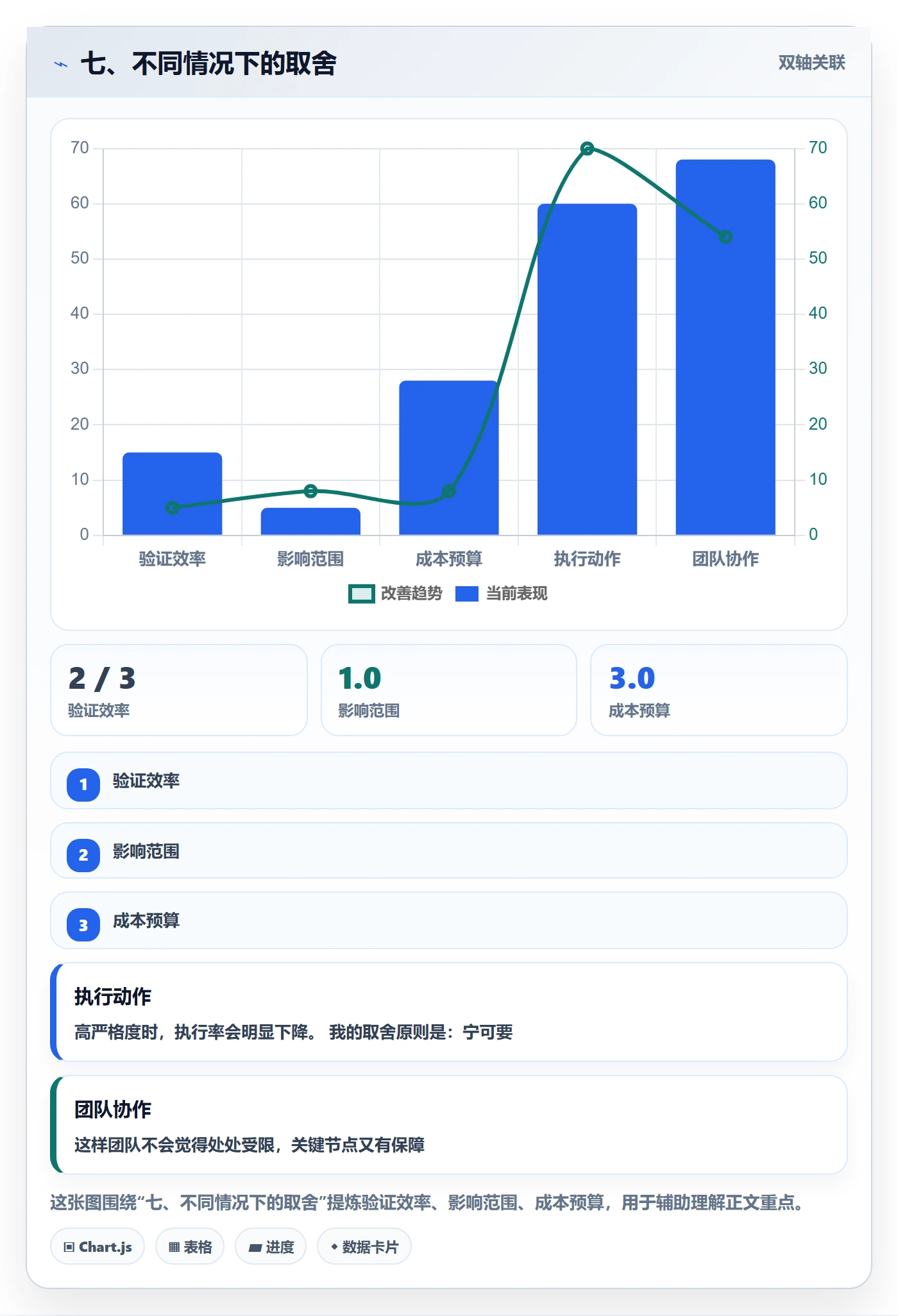
Task: Select the 进度 tag chip
Action: pyautogui.click(x=271, y=1247)
